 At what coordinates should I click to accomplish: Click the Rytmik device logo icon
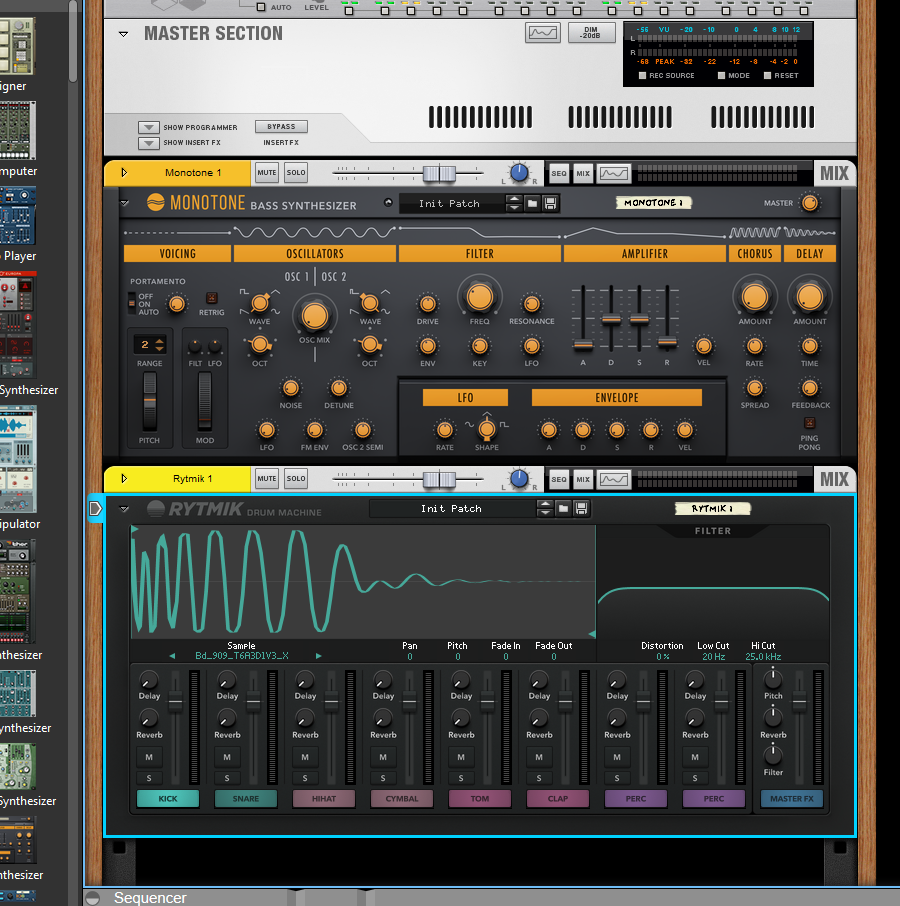tap(155, 508)
